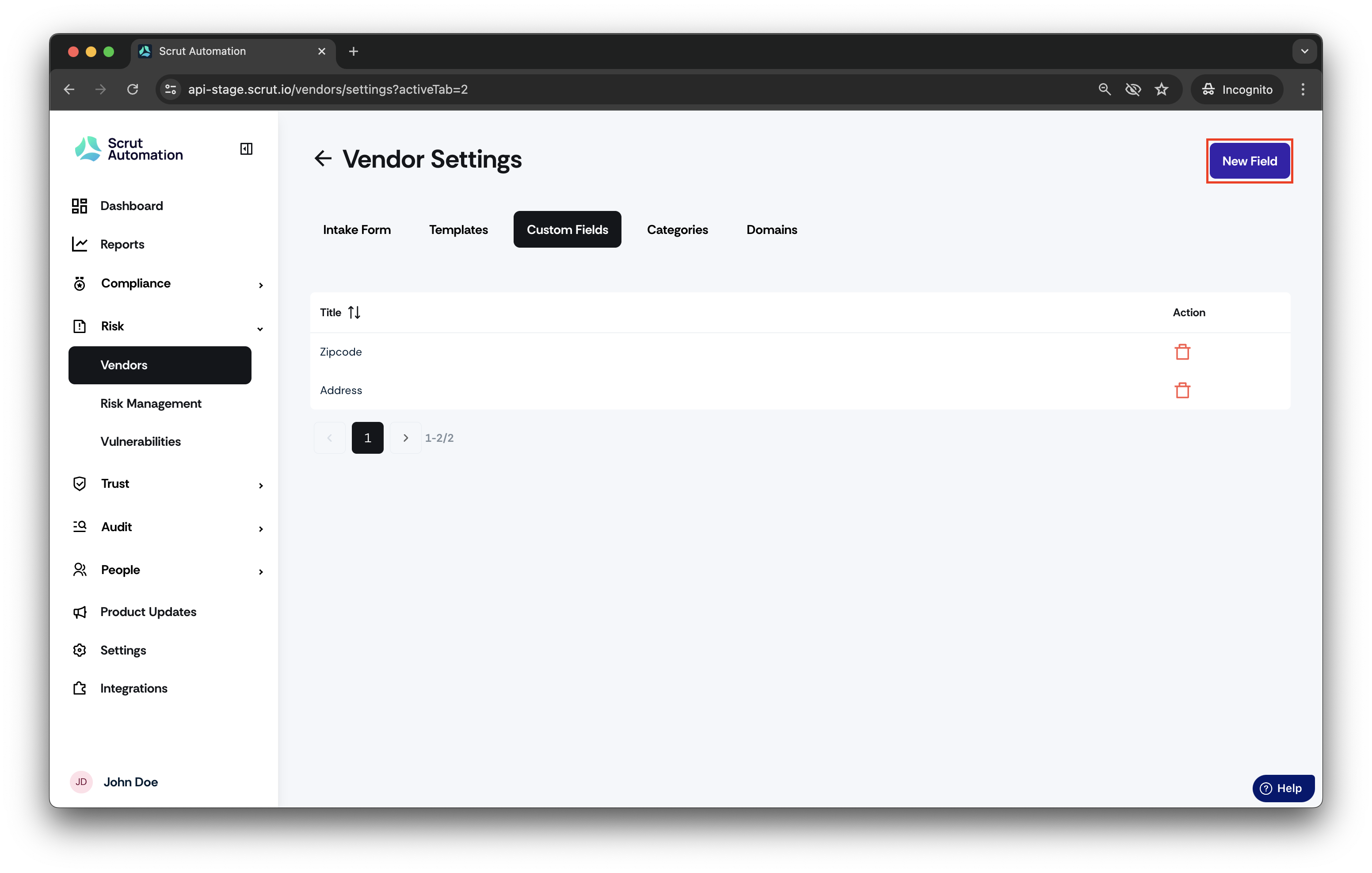Open Risk Management in sidebar
Image resolution: width=1372 pixels, height=873 pixels.
point(151,403)
